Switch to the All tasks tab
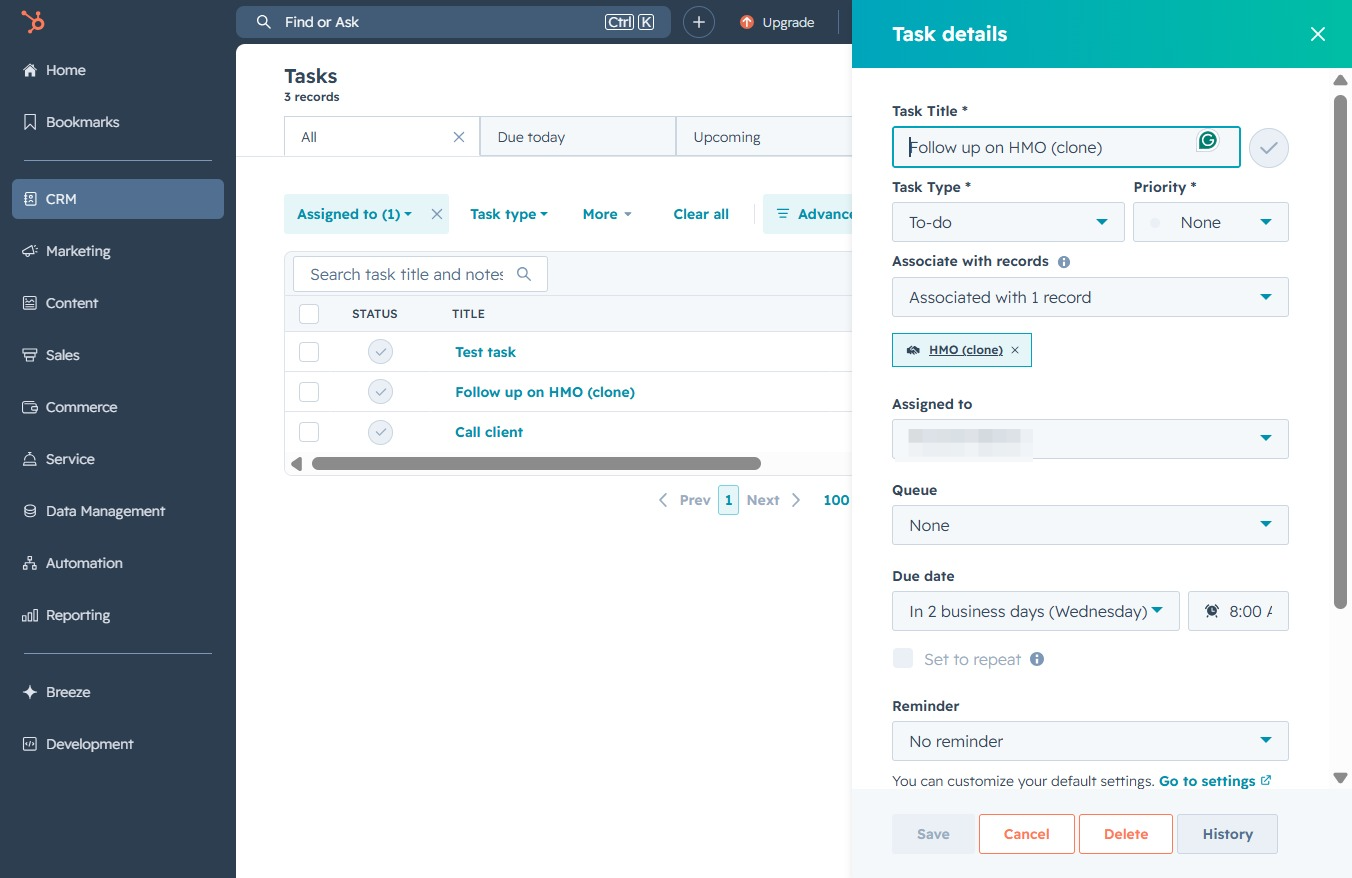Screen dimensions: 1352x878 point(382,137)
